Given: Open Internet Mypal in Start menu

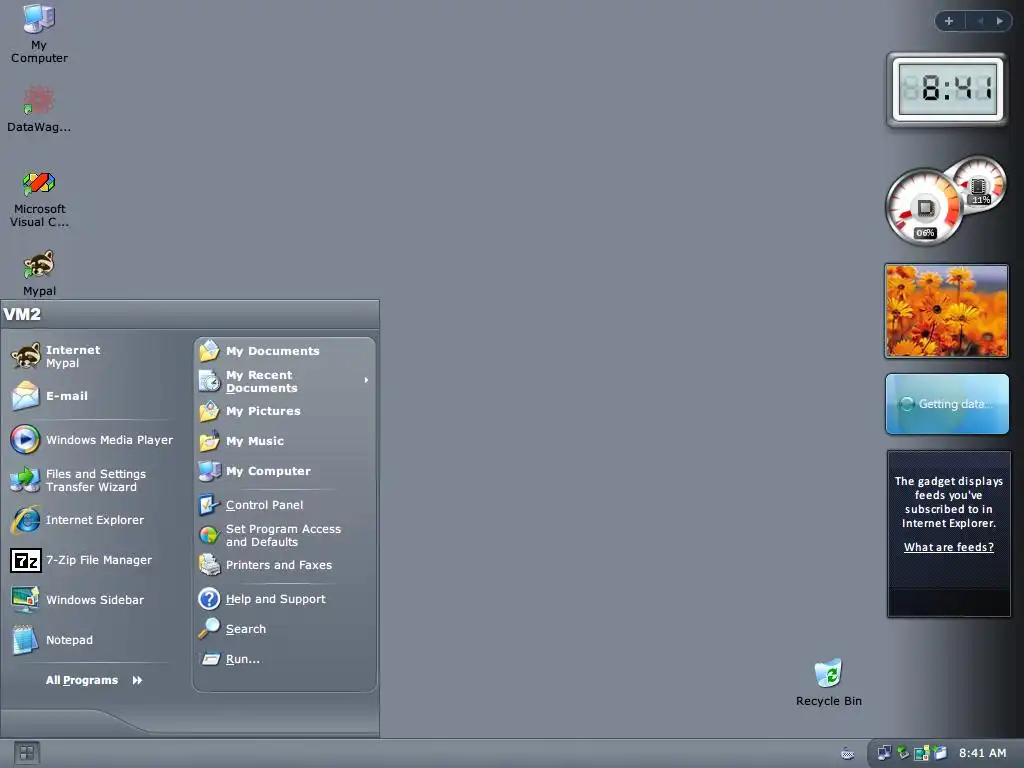Looking at the screenshot, I should (x=91, y=357).
